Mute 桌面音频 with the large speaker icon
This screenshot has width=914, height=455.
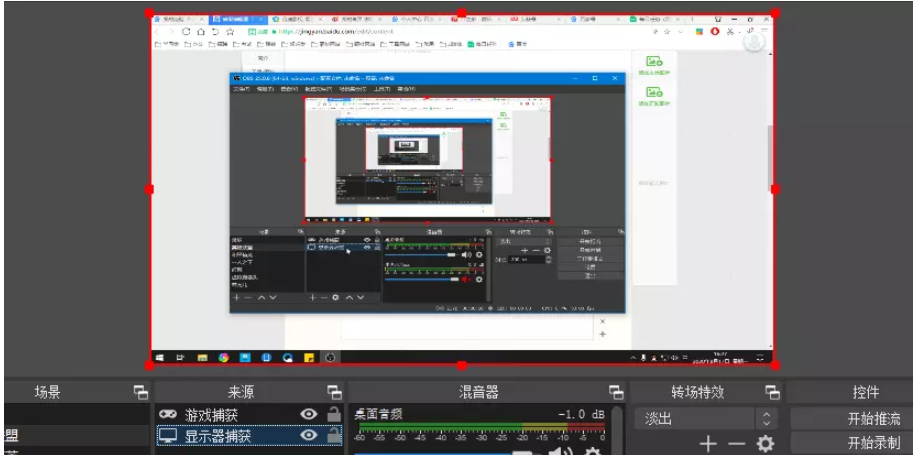pyautogui.click(x=562, y=451)
